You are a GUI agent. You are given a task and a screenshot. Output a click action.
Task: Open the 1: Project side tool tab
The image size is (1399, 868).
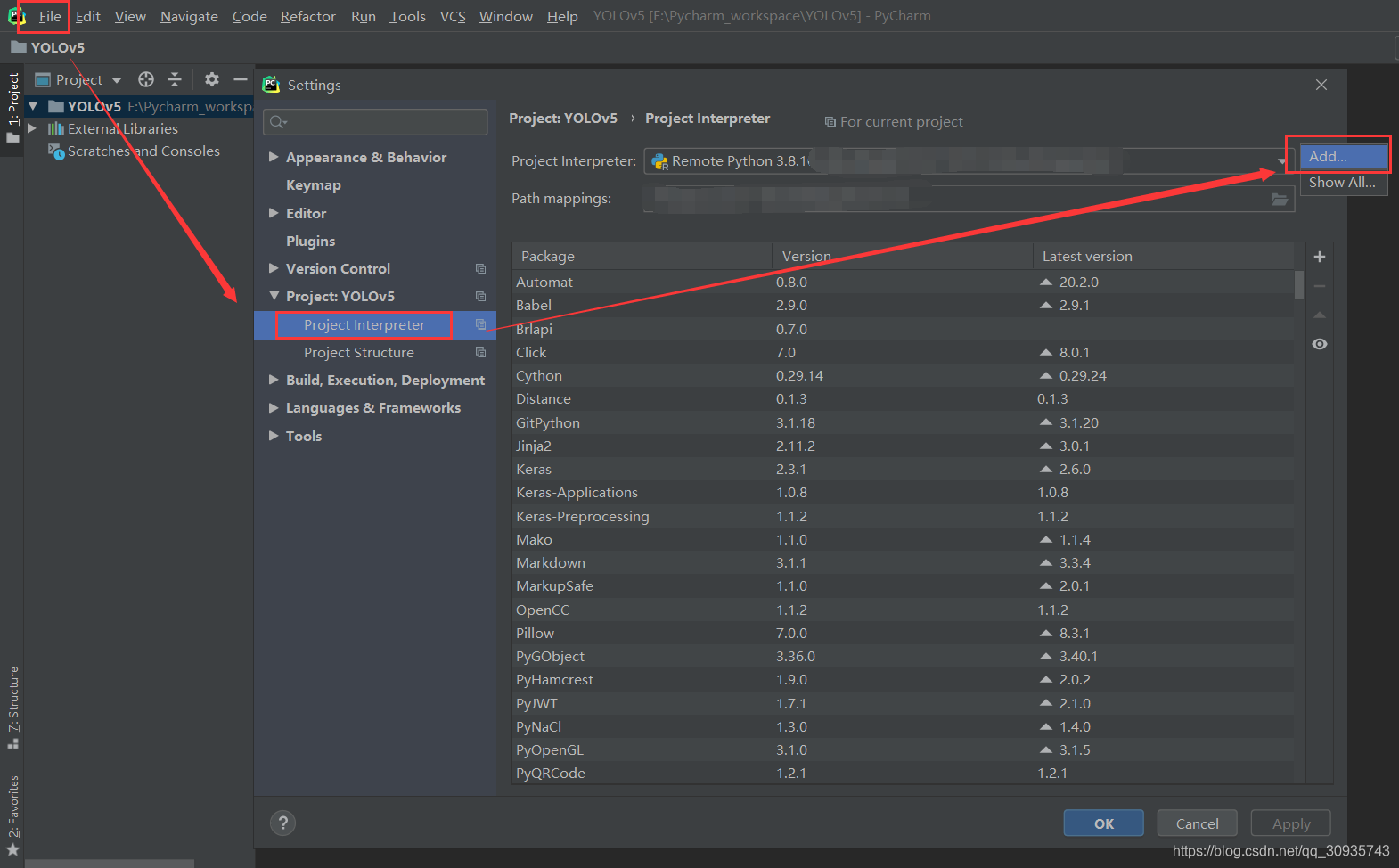(12, 108)
